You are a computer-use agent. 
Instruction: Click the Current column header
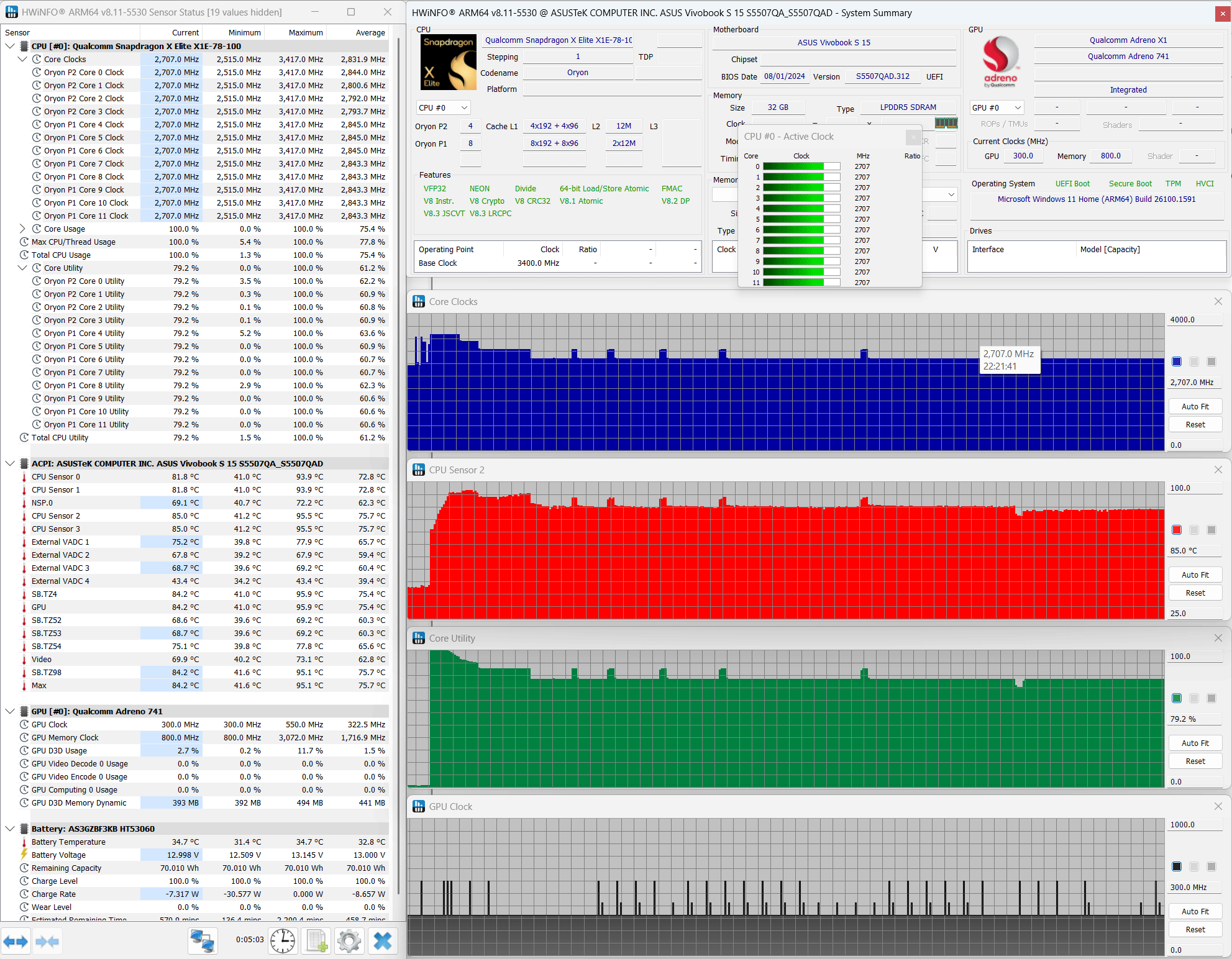tap(170, 32)
